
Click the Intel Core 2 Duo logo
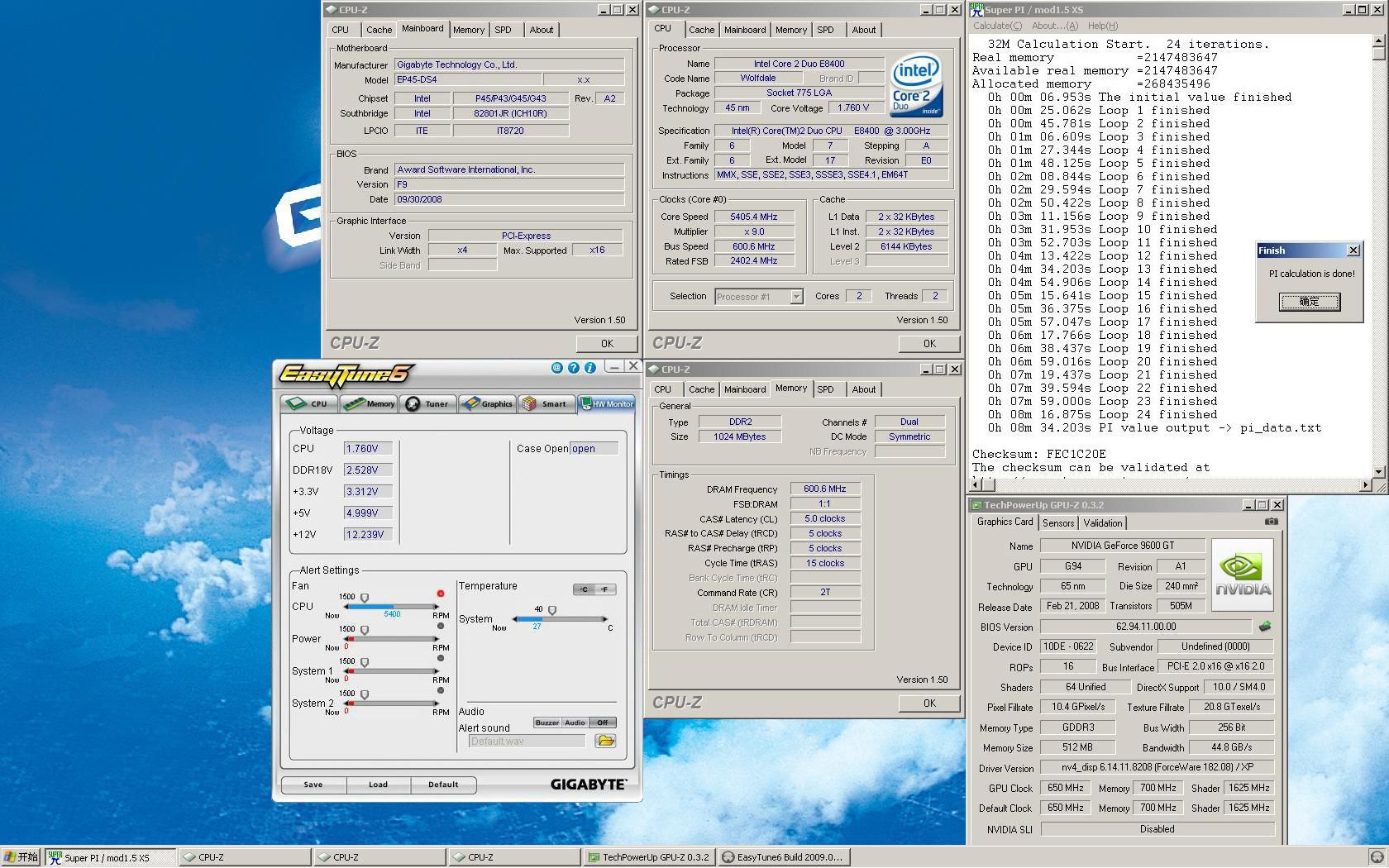click(x=916, y=85)
